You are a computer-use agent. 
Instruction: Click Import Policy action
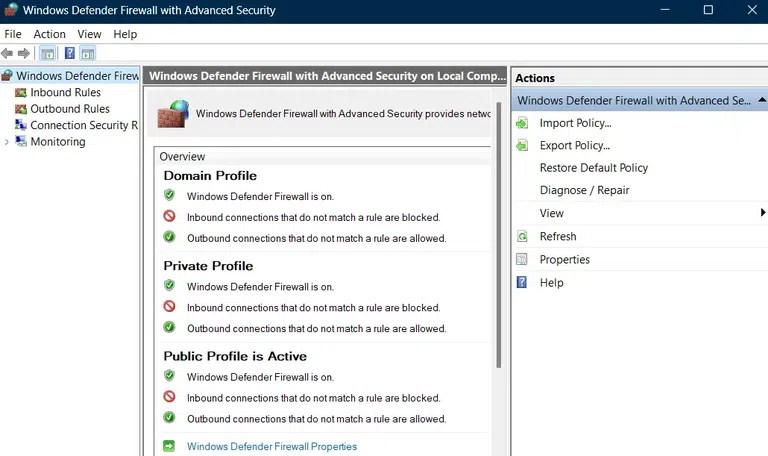click(x=576, y=123)
